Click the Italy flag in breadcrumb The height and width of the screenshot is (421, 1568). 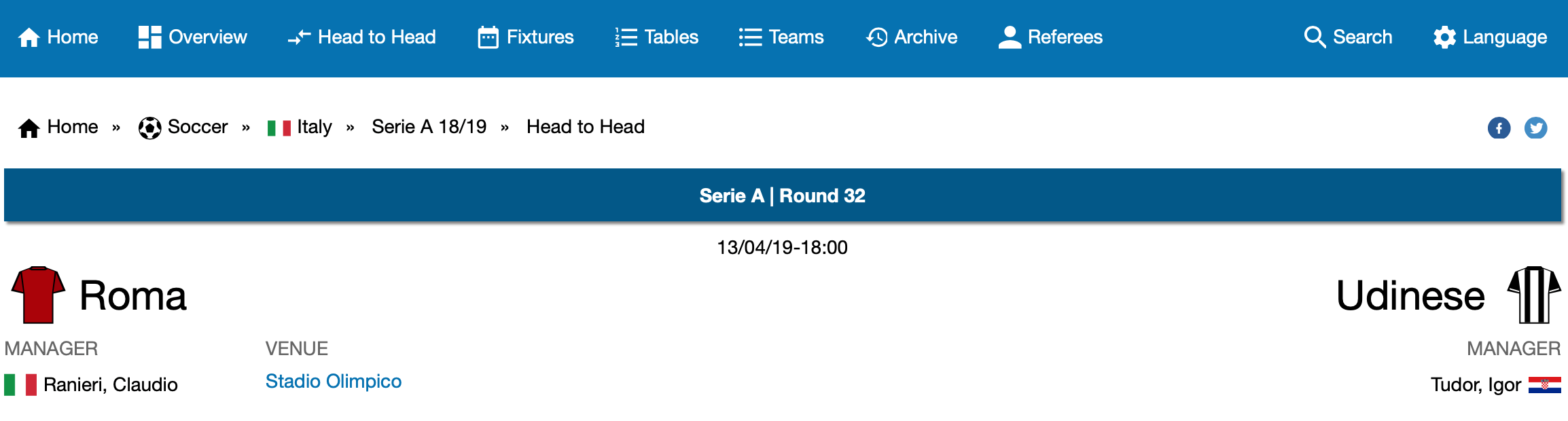pos(279,128)
